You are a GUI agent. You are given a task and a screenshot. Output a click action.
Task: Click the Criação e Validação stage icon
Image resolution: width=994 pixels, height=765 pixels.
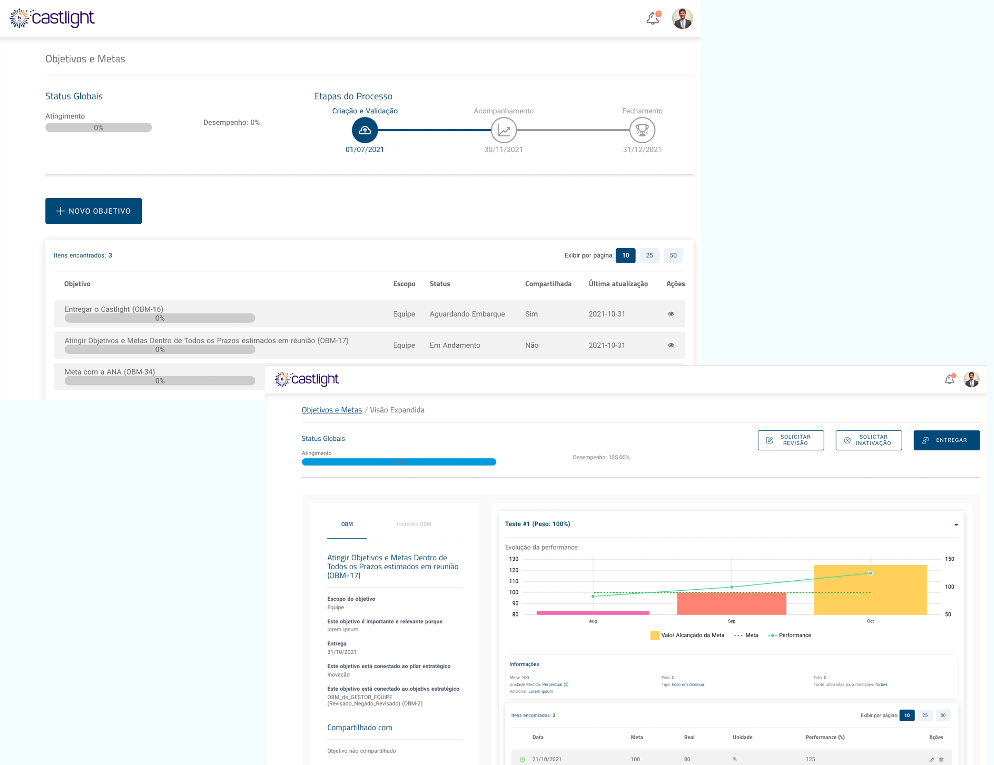365,130
